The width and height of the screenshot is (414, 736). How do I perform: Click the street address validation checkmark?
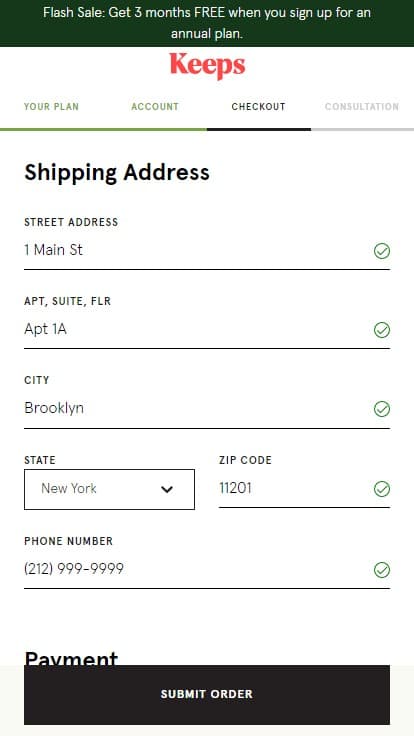[x=382, y=251]
